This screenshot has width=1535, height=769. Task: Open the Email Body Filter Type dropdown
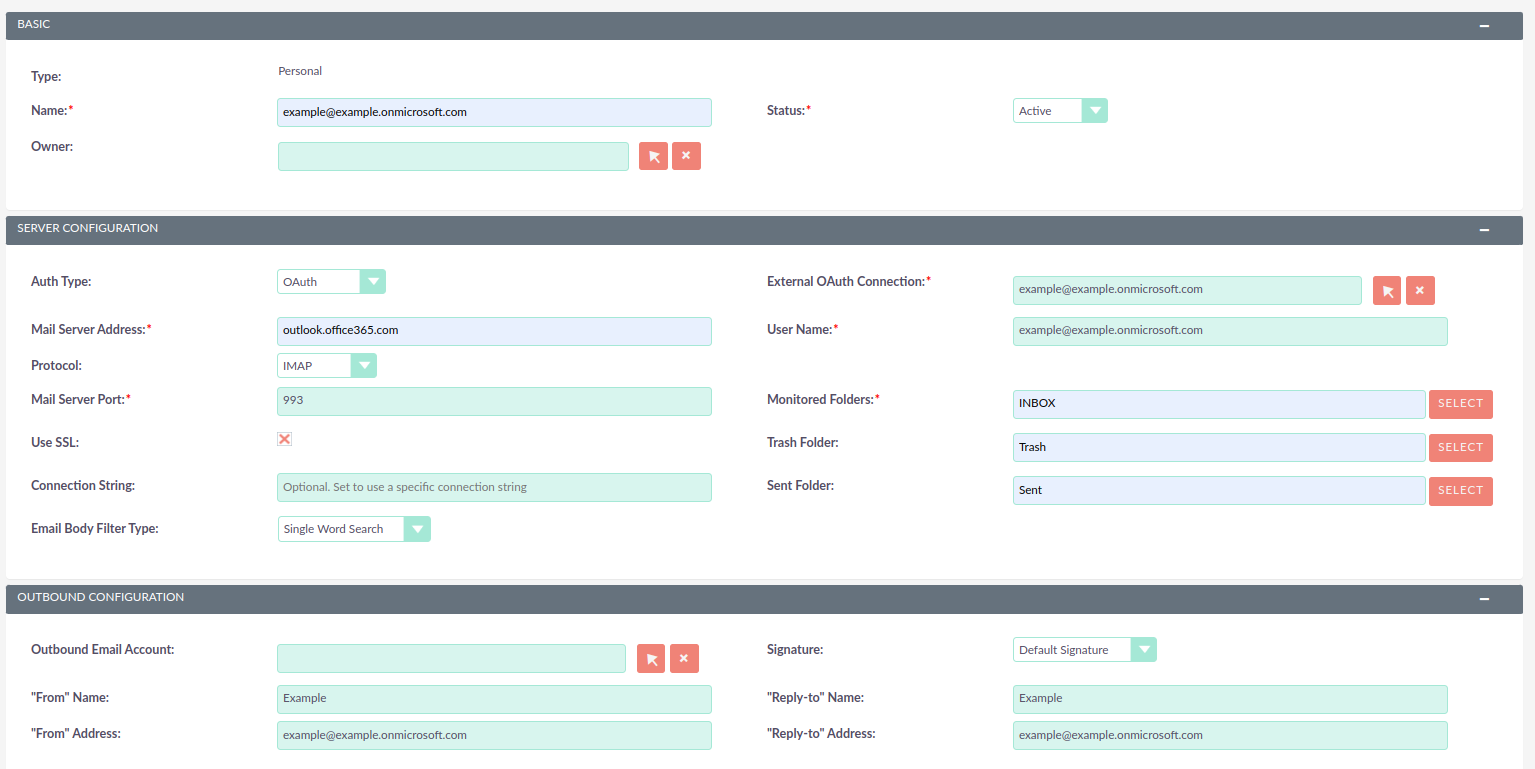click(418, 528)
